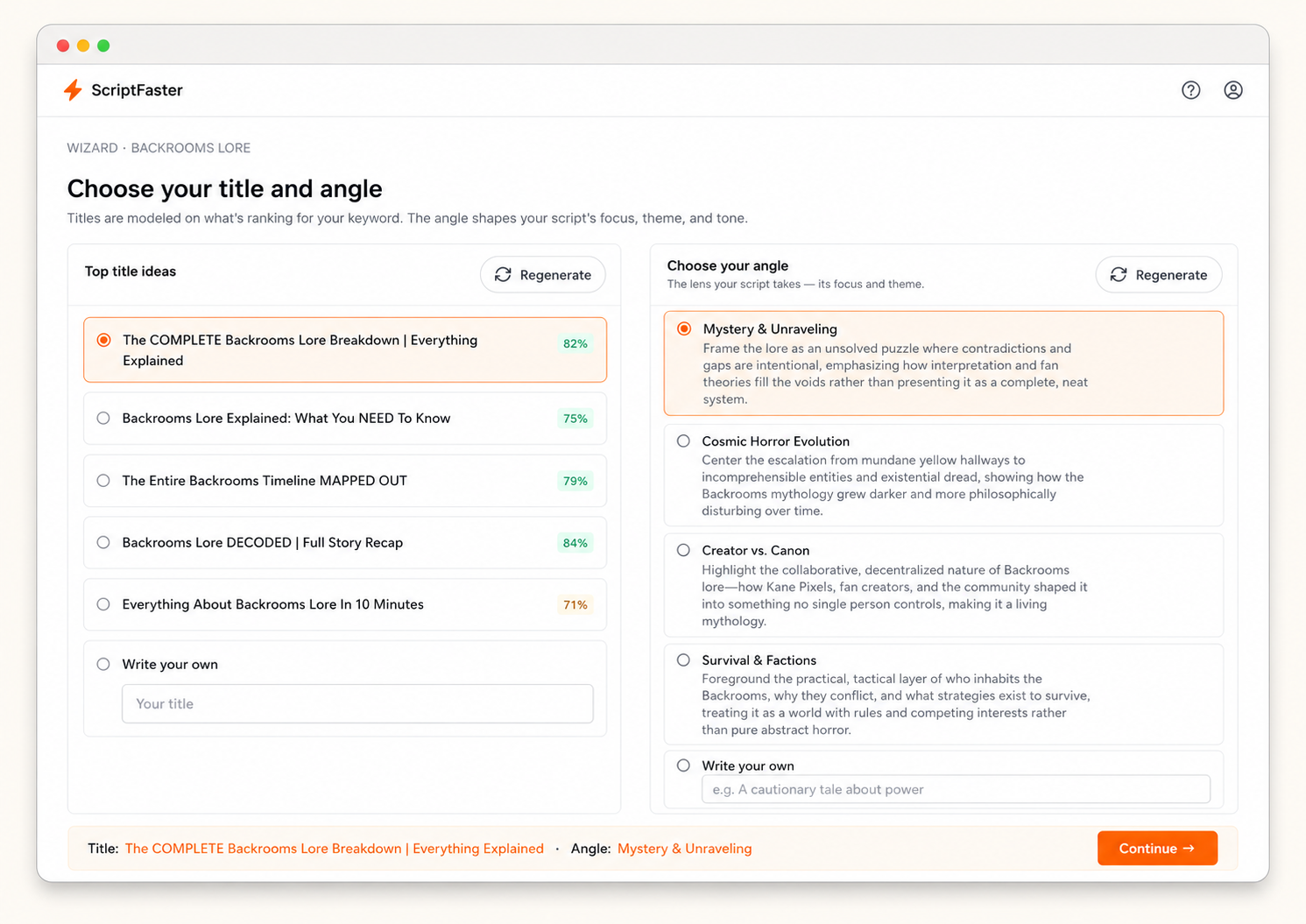Click the 'Top title ideas' panel heading
Screen dimensions: 1306x924
(x=131, y=272)
